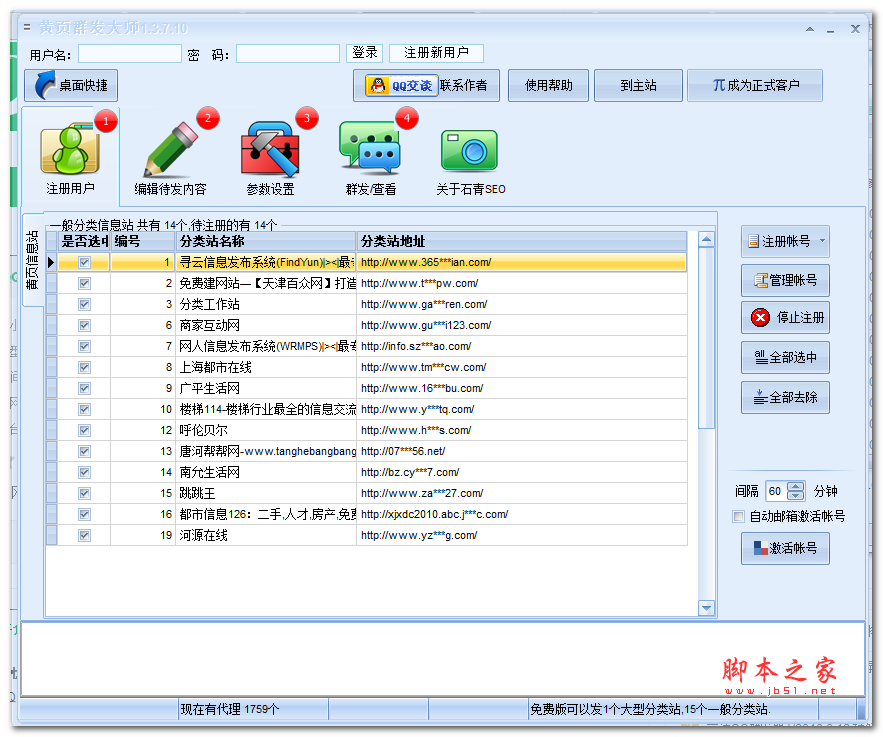Open the 群发/查看 chat bubbles icon
This screenshot has width=883, height=737.
click(x=370, y=152)
